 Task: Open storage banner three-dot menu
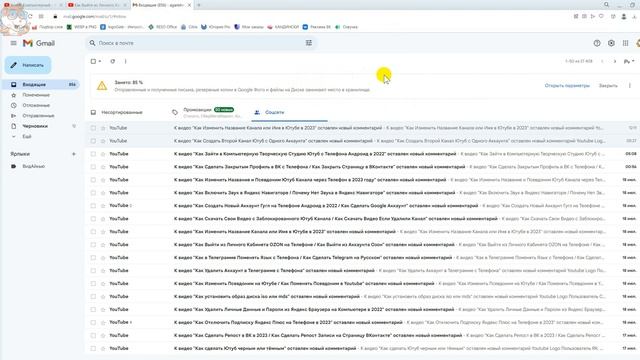click(630, 86)
